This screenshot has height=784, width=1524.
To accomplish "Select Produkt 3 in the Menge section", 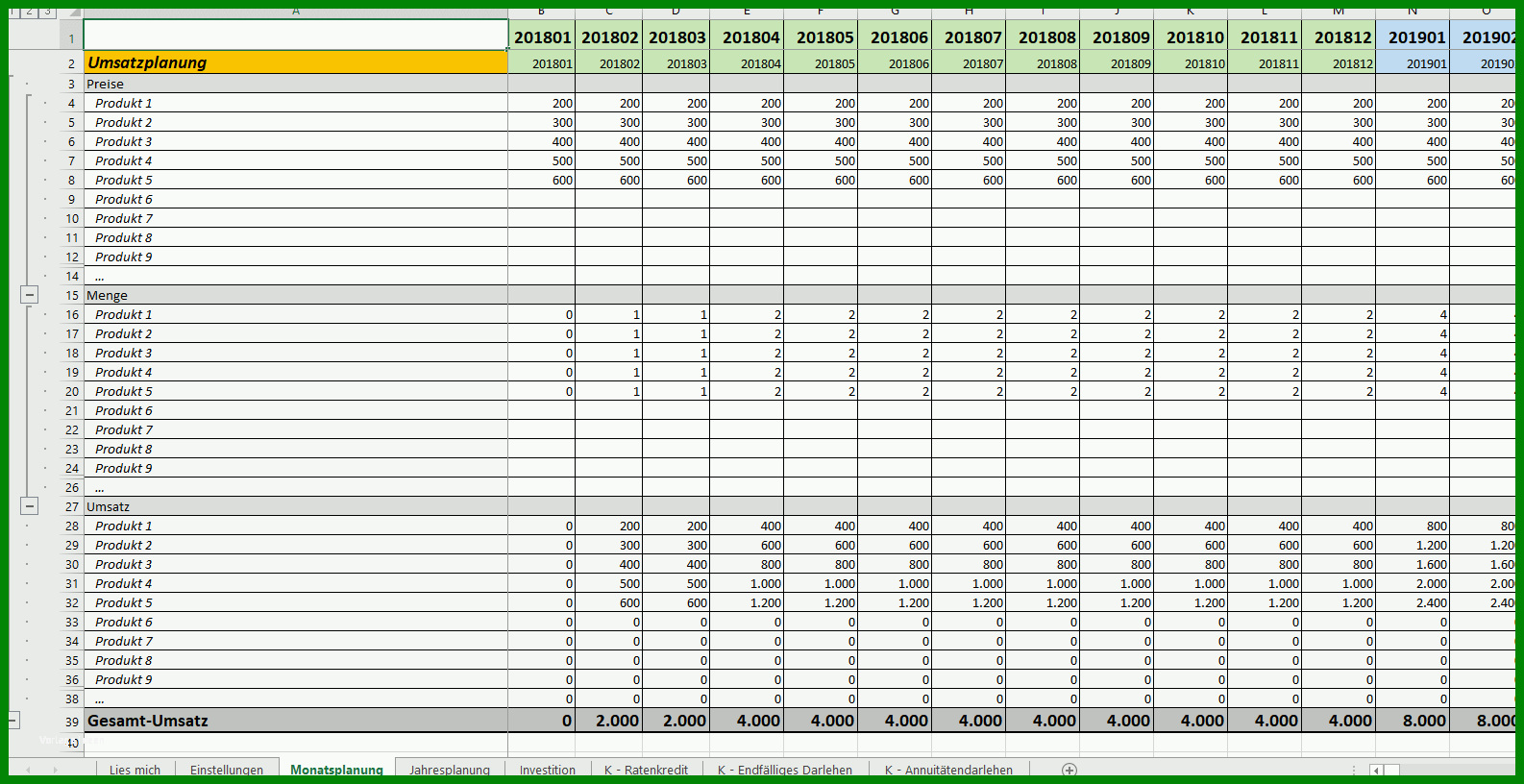I will (x=296, y=353).
